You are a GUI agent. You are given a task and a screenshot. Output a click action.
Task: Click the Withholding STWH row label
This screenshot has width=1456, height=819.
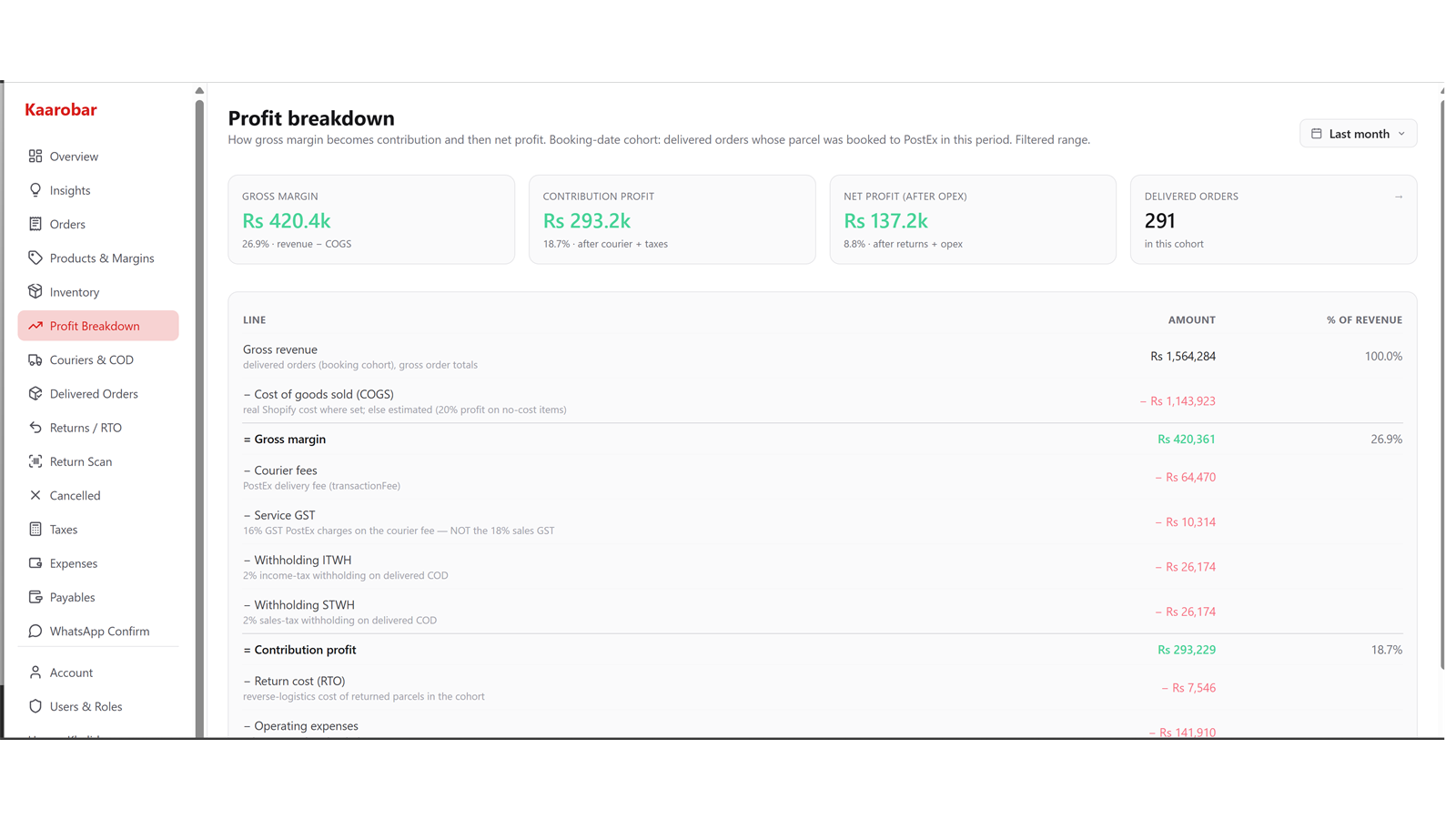299,605
